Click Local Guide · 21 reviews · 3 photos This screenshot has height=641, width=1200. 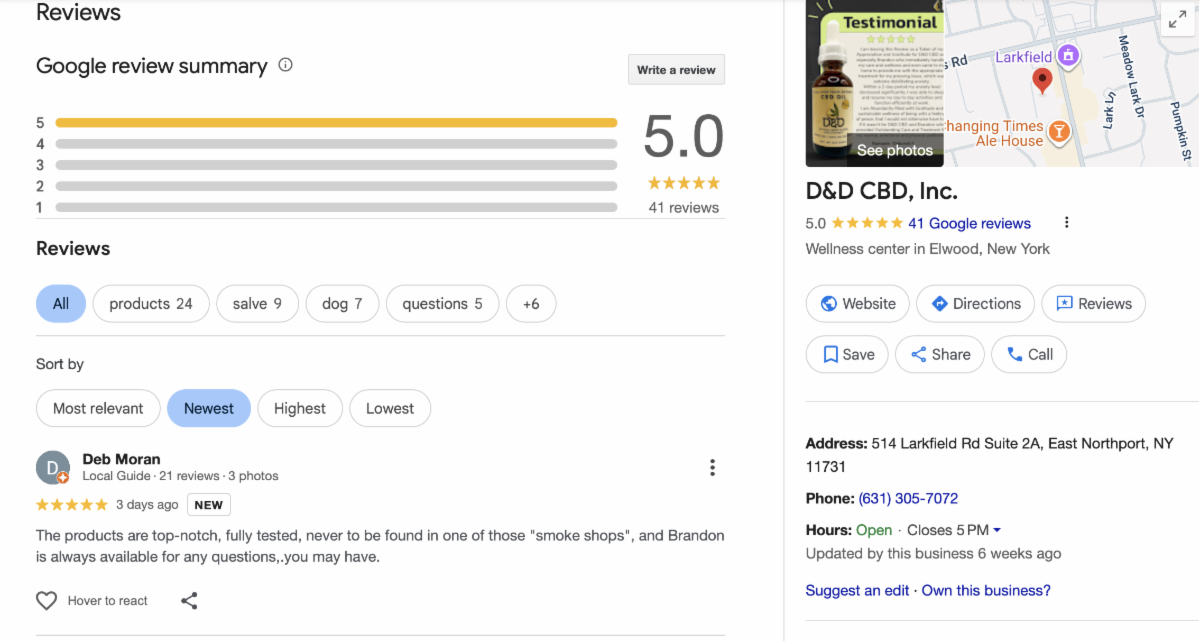[180, 476]
